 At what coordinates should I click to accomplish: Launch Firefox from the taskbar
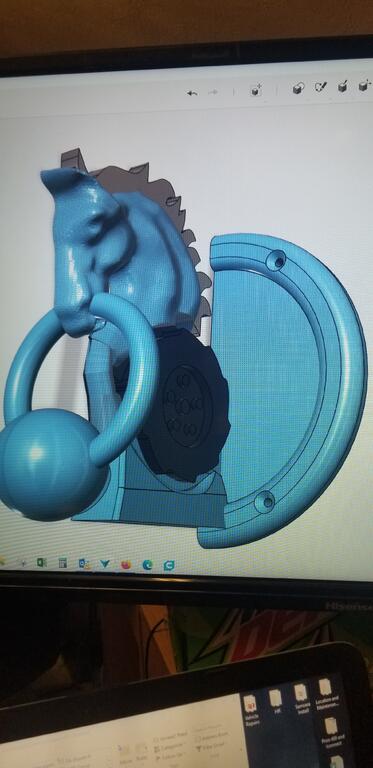tap(126, 565)
